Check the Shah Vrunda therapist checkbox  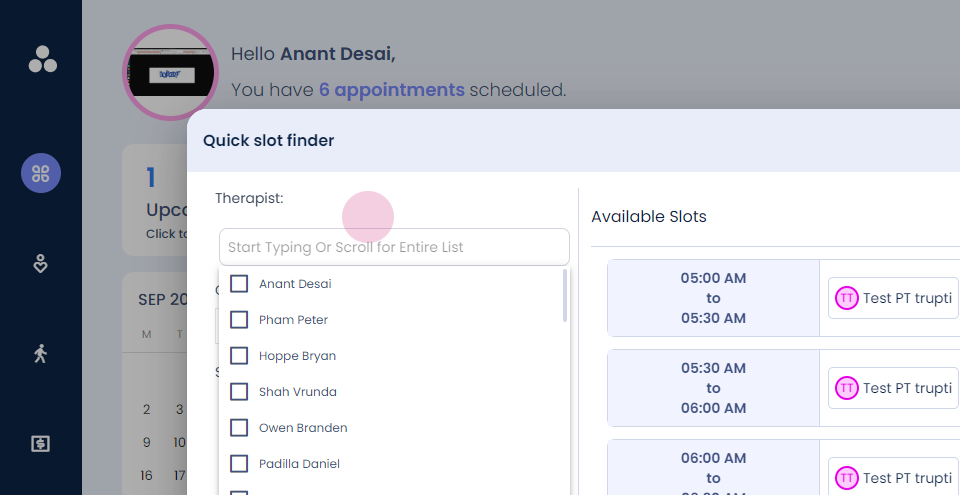(239, 391)
